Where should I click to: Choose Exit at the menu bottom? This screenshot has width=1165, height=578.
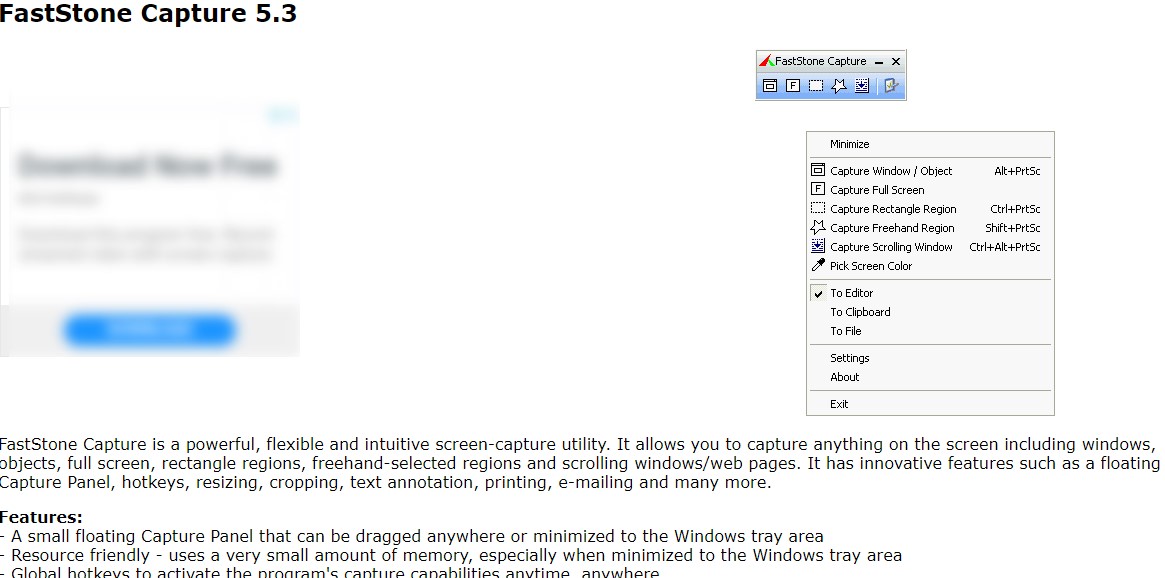click(x=930, y=404)
